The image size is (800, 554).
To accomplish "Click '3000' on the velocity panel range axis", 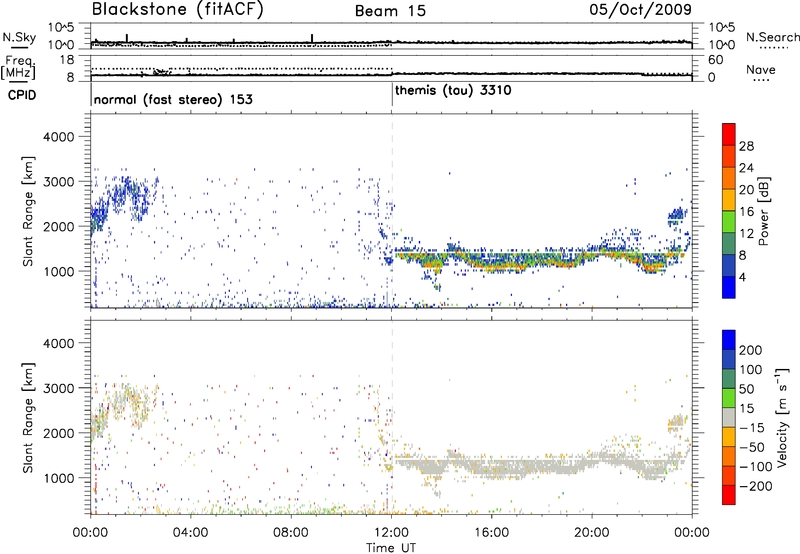I will tap(58, 388).
